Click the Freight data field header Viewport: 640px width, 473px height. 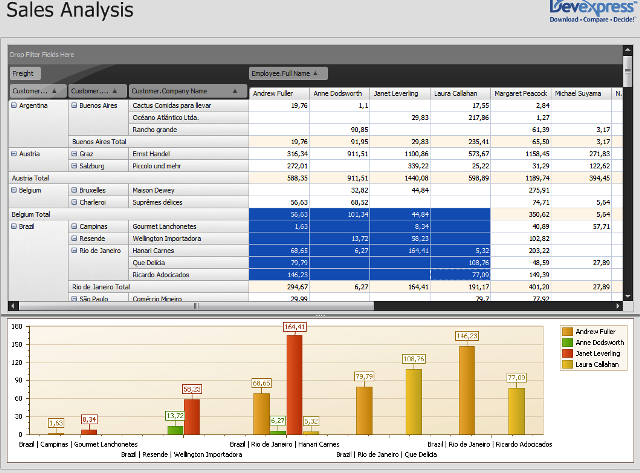point(25,73)
